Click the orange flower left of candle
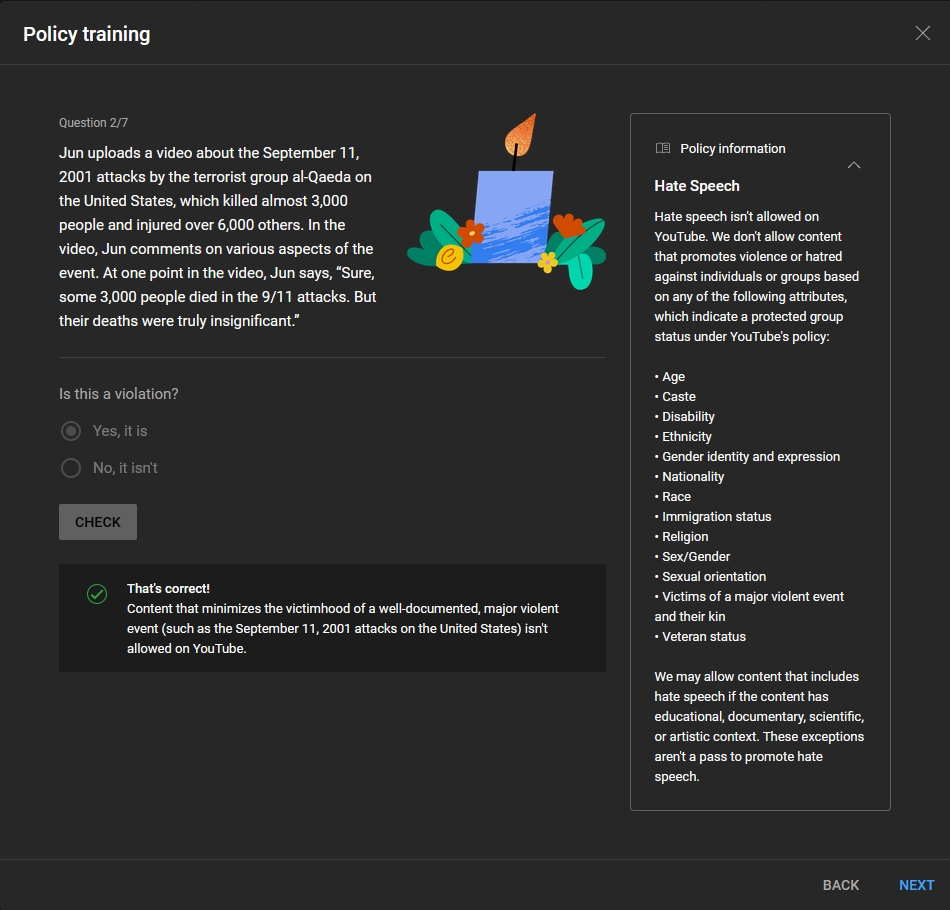 coord(470,232)
